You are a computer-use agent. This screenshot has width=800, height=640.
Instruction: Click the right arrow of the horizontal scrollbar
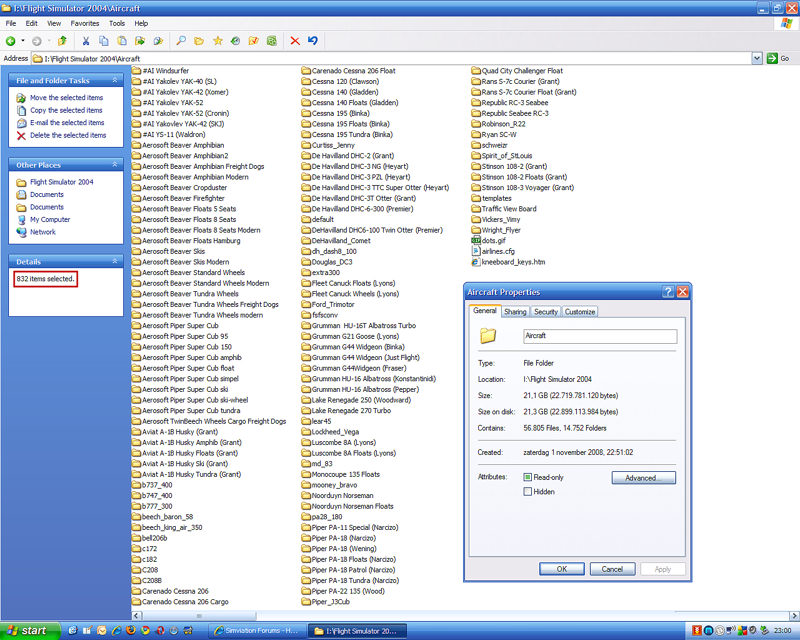pos(794,616)
